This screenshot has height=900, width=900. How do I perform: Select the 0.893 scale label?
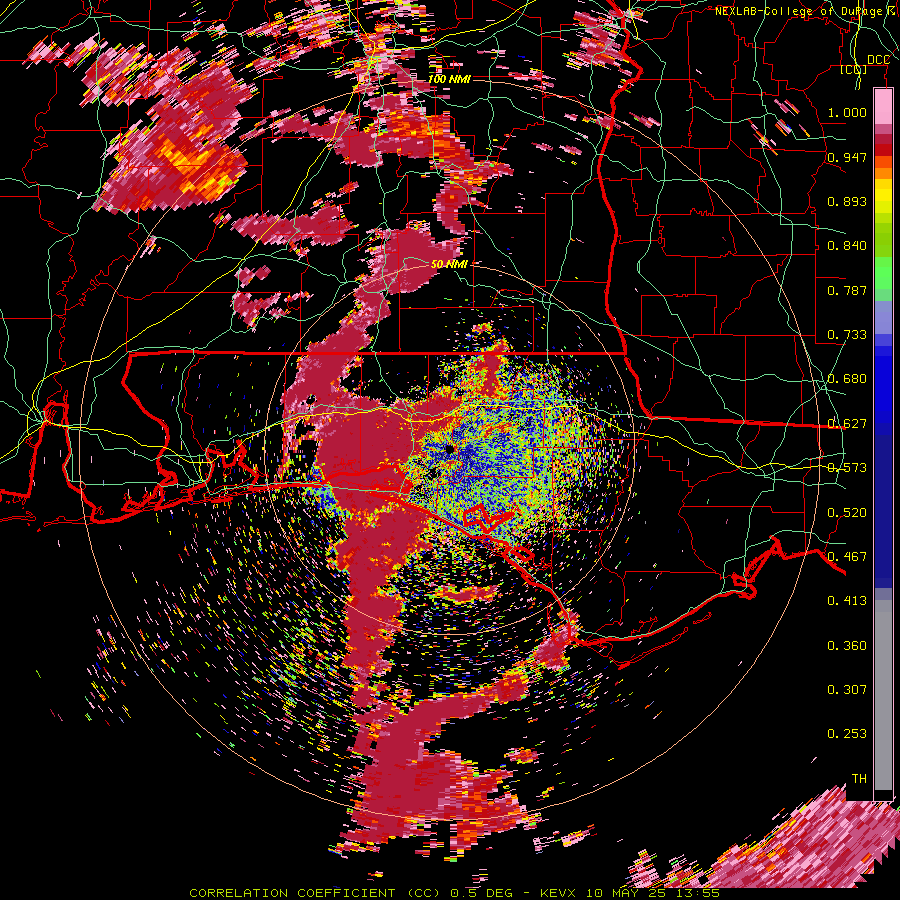click(x=847, y=201)
